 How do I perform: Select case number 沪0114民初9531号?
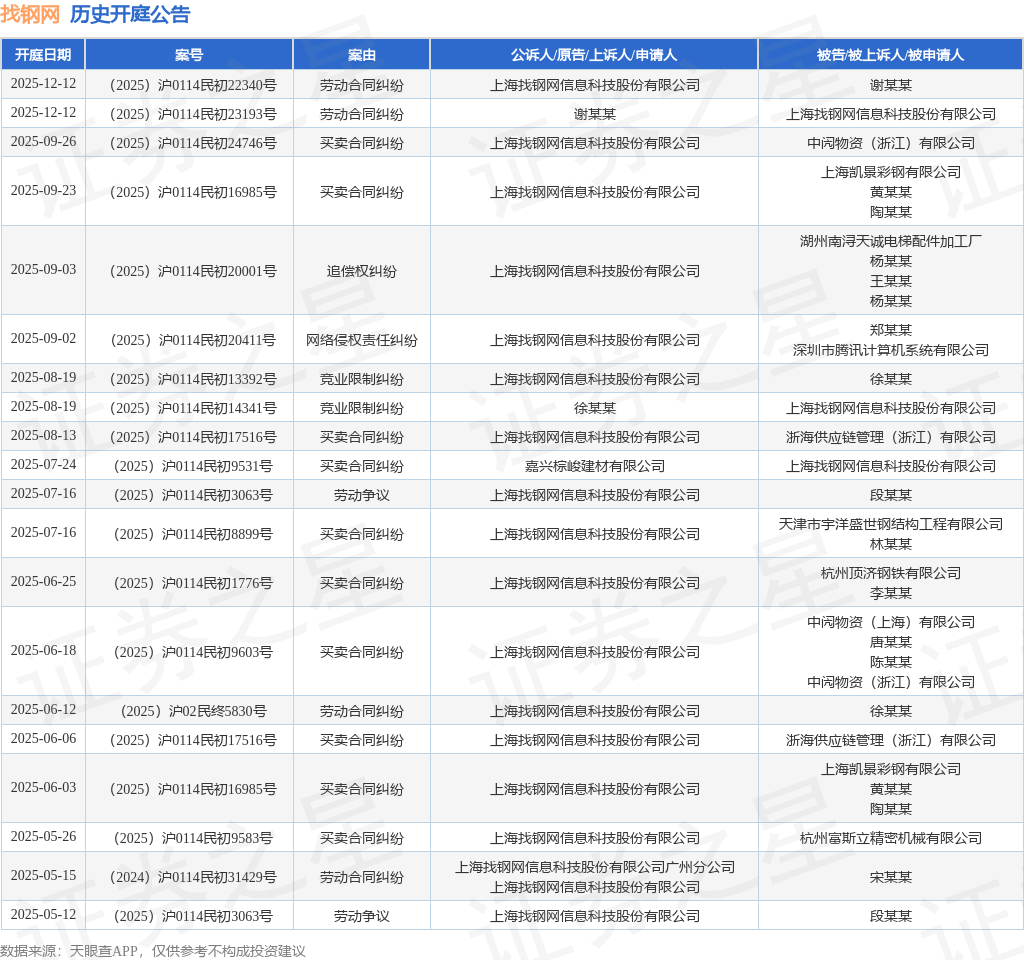193,466
